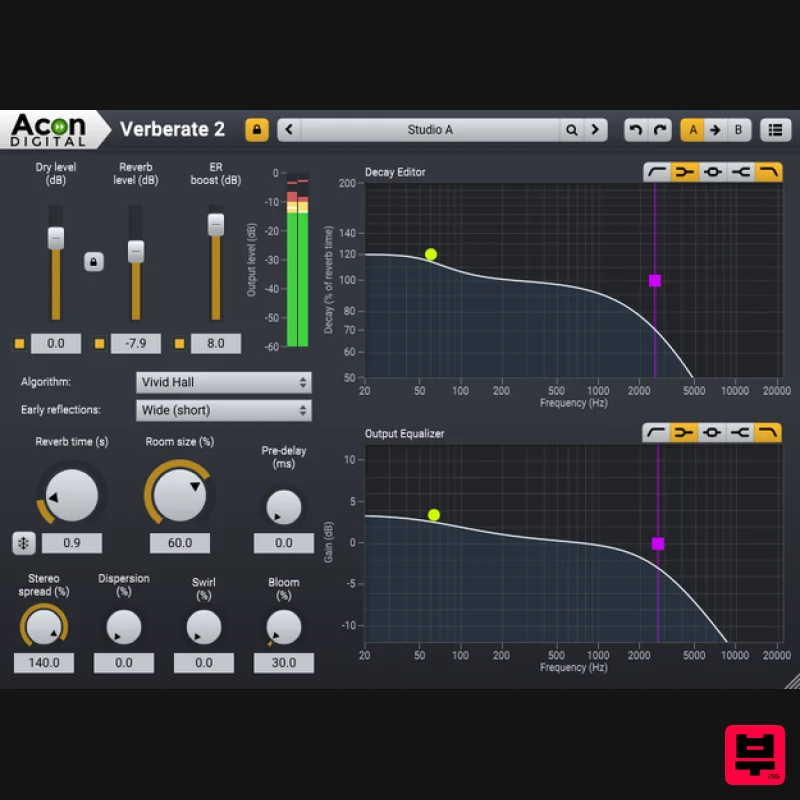Viewport: 800px width, 800px height.
Task: Select the high shelf filter in Decay Editor
Action: 741,171
